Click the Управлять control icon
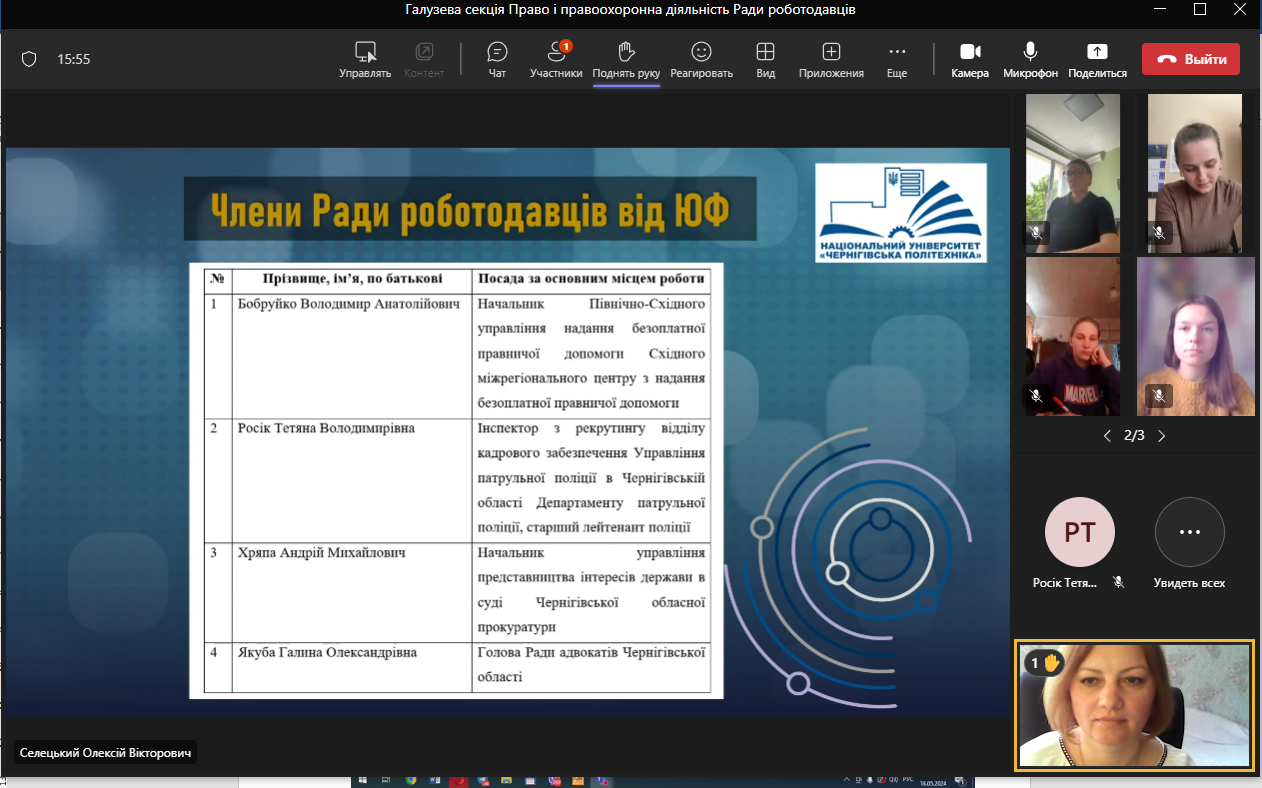This screenshot has width=1262, height=788. coord(365,59)
